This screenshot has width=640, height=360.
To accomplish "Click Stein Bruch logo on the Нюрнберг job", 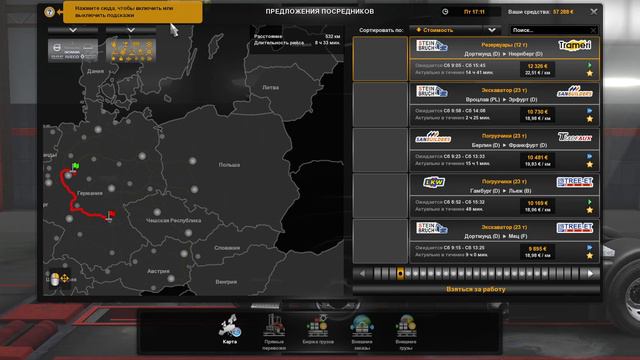I will 432,46.
